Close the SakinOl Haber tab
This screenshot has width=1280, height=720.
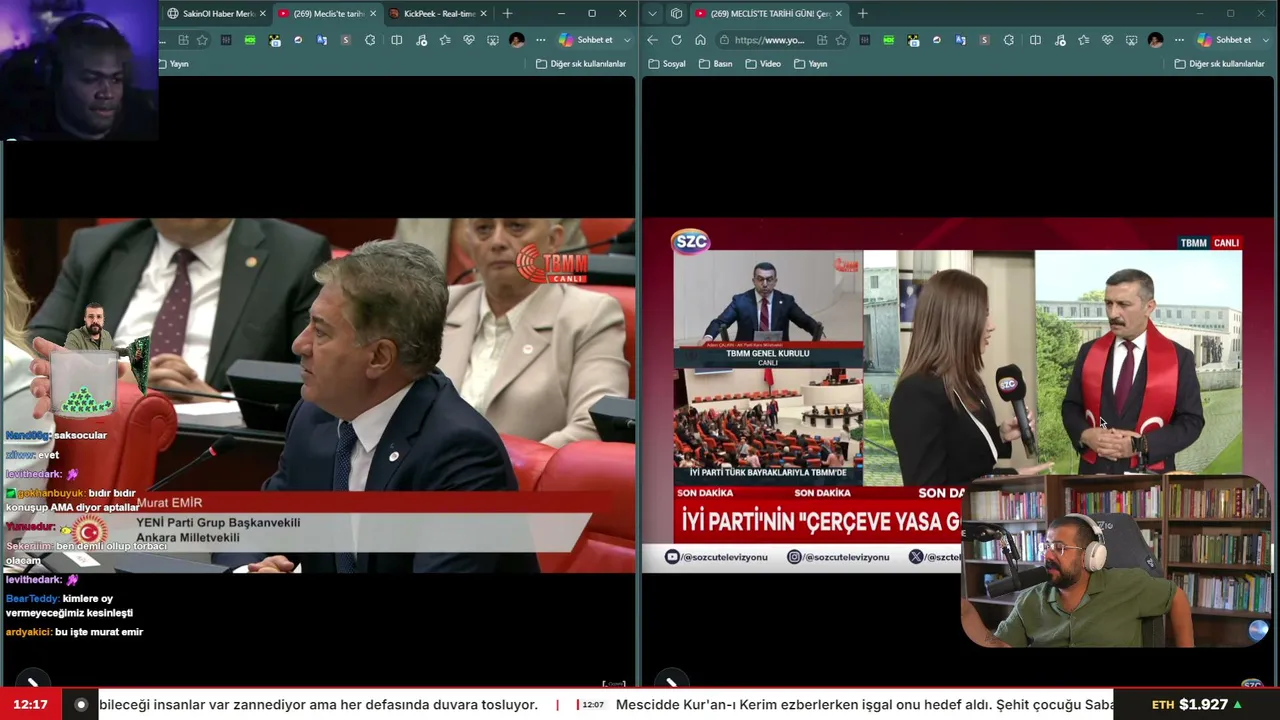click(264, 14)
